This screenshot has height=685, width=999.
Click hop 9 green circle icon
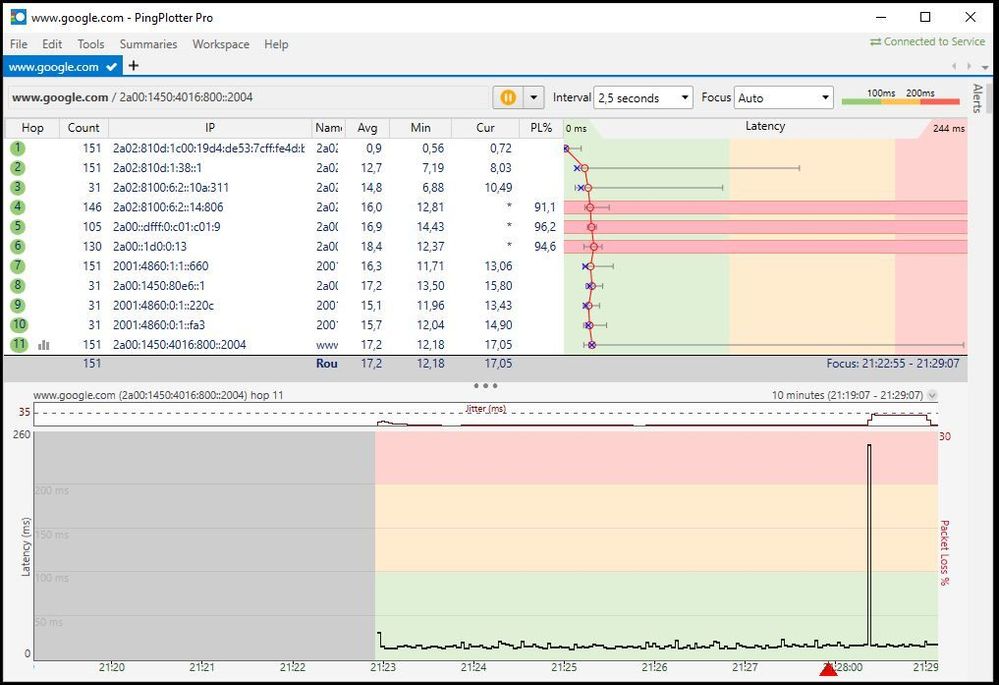tap(17, 305)
